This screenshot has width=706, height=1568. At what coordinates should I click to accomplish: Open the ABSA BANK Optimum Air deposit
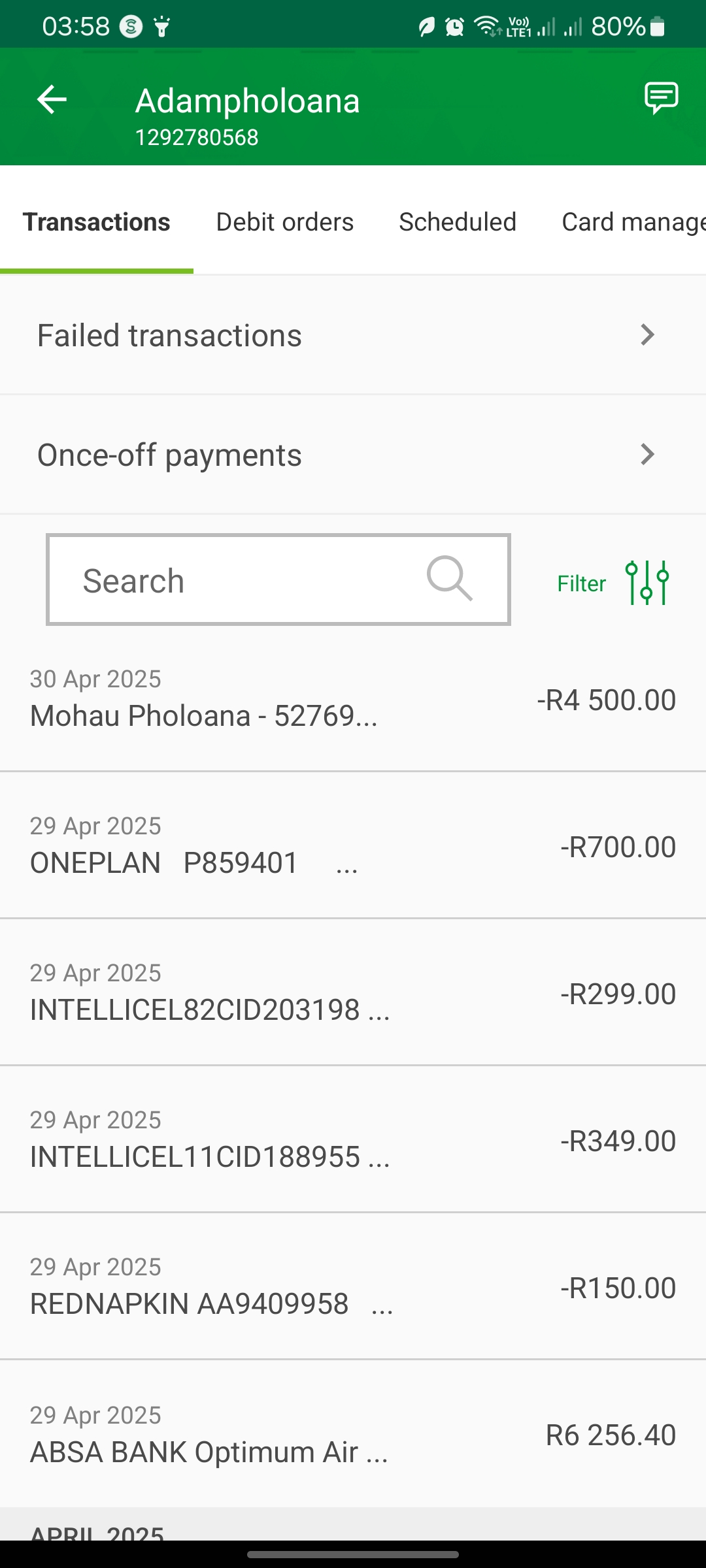point(353,1435)
